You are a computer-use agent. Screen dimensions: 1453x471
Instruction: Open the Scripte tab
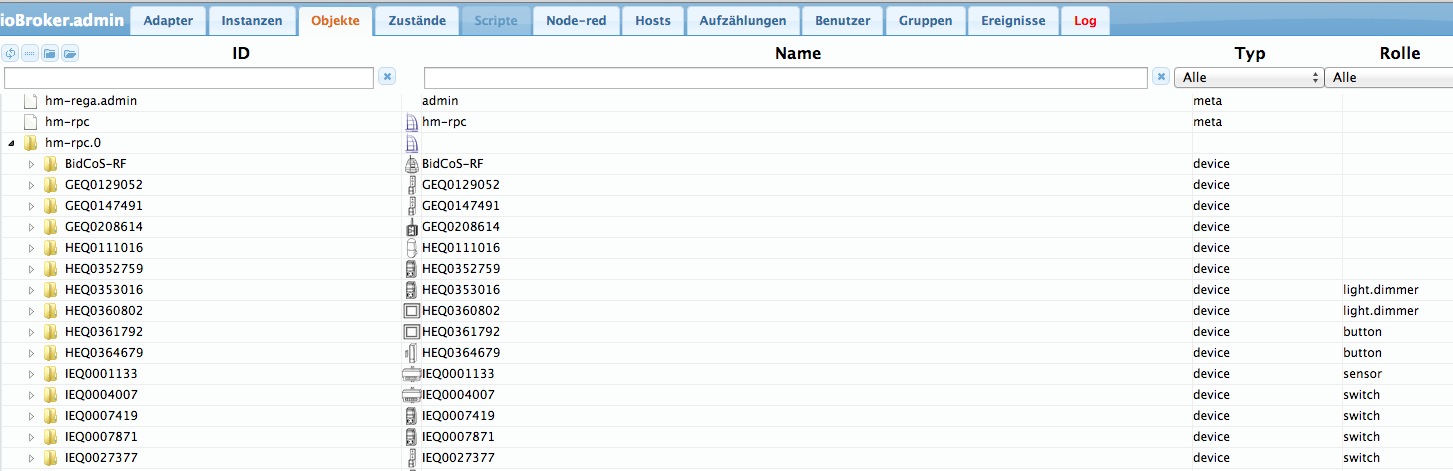(496, 21)
